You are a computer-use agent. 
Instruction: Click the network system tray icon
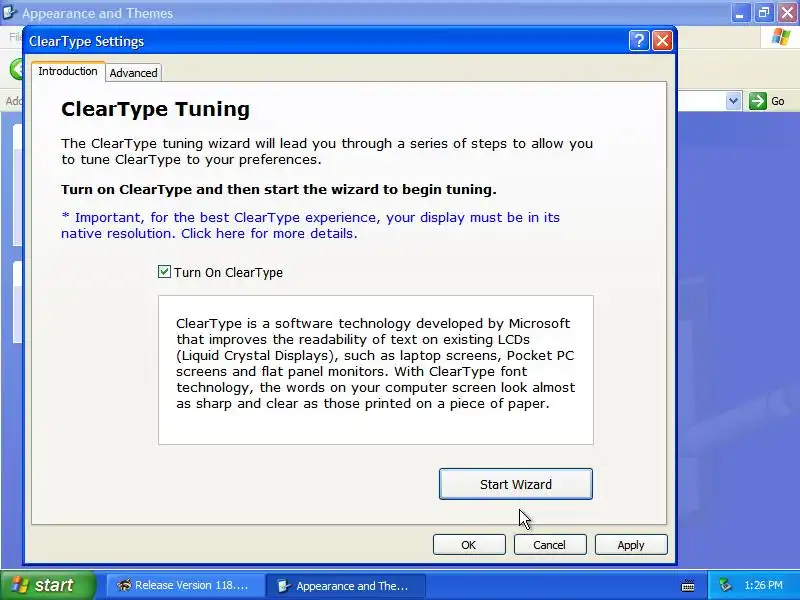pyautogui.click(x=725, y=585)
